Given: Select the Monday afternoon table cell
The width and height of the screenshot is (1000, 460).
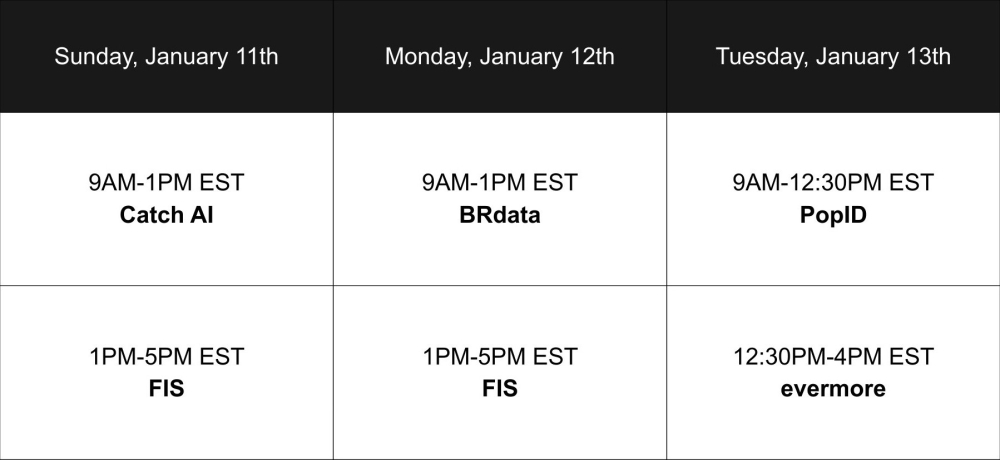Looking at the screenshot, I should pyautogui.click(x=499, y=425).
